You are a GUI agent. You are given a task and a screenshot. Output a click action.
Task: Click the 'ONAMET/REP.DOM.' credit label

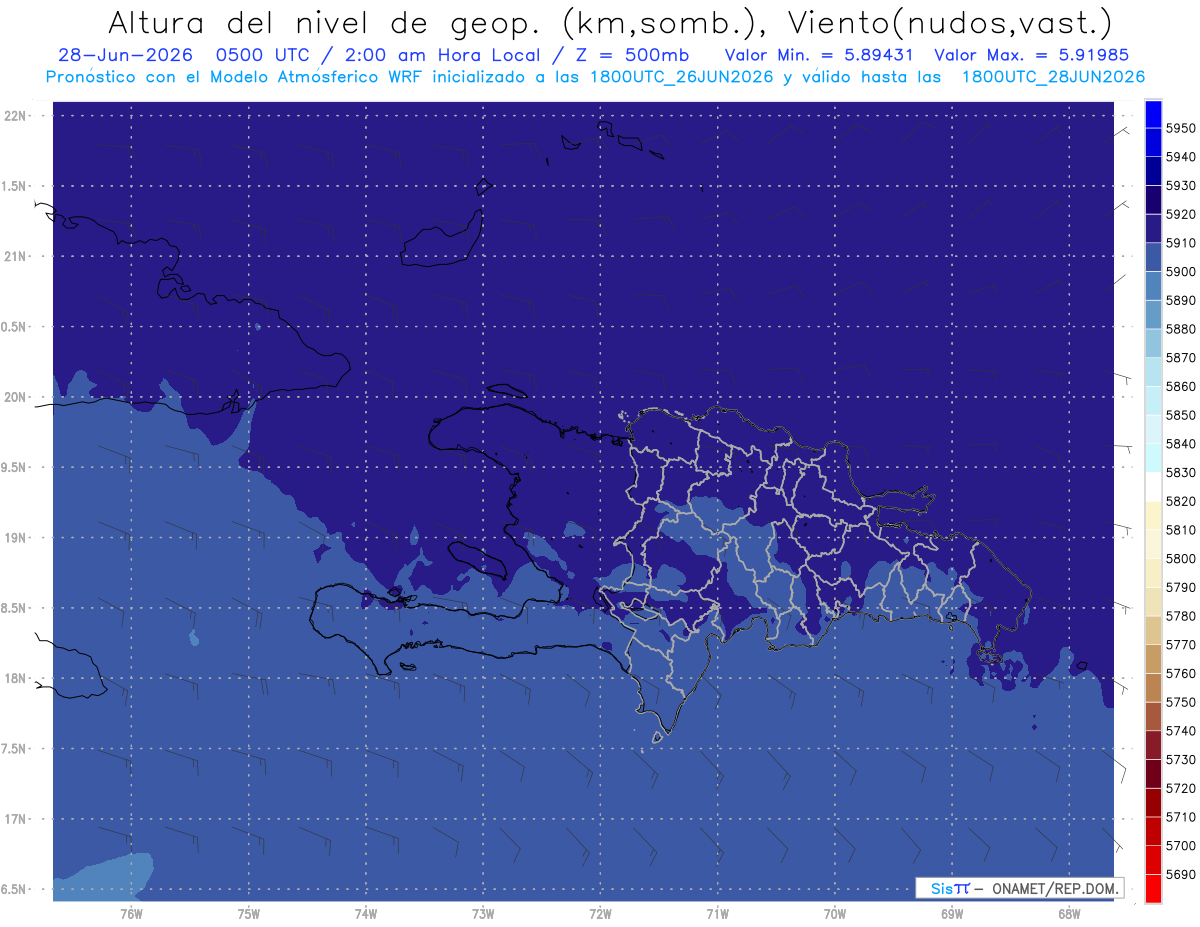(1055, 888)
